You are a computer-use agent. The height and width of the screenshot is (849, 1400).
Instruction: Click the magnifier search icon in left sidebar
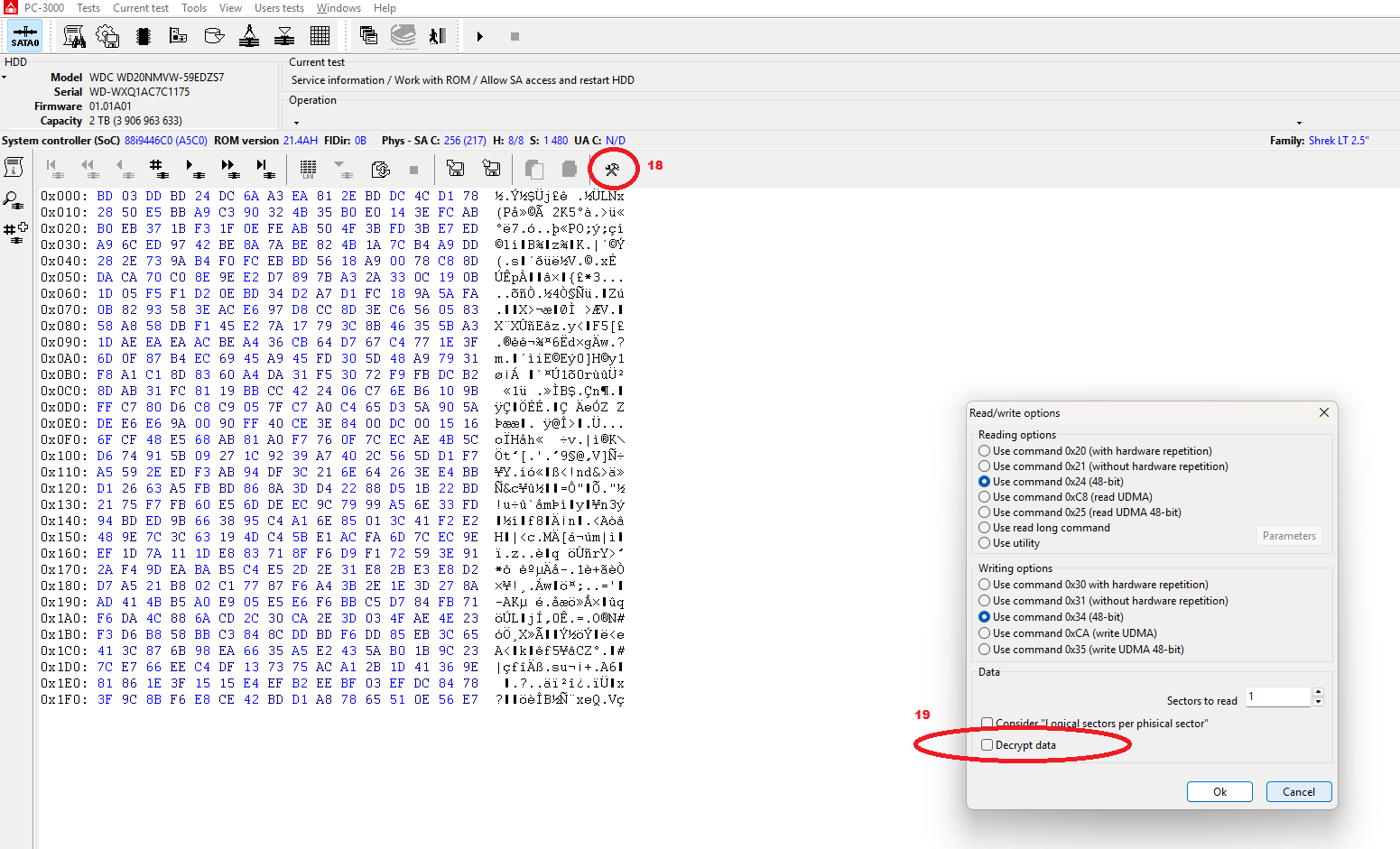pyautogui.click(x=14, y=200)
